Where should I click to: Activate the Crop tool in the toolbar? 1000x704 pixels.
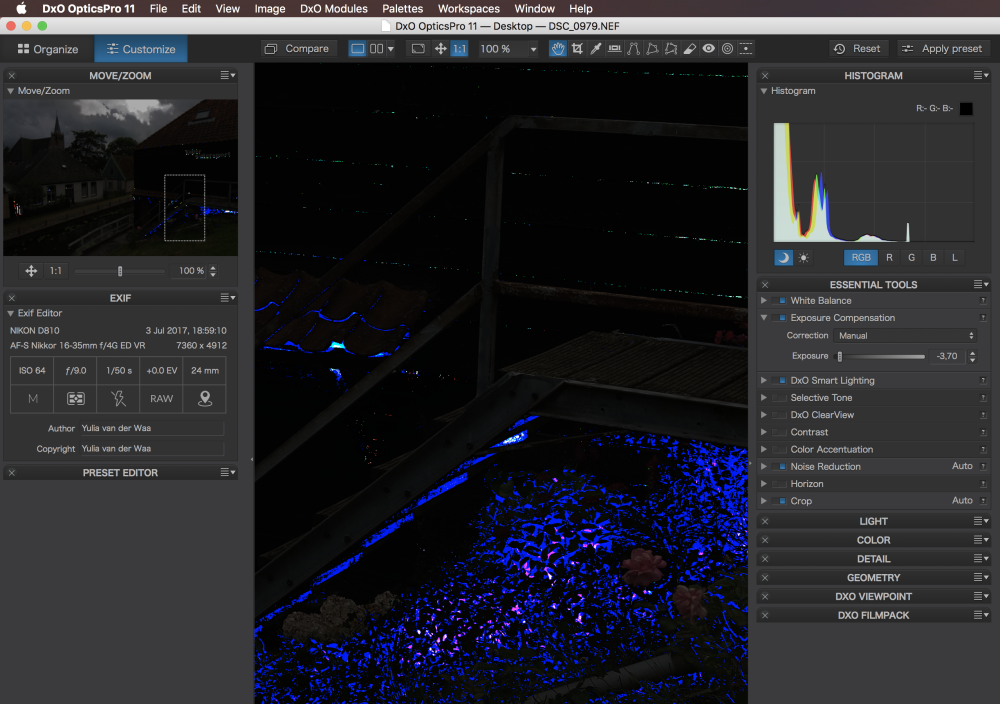(x=577, y=49)
